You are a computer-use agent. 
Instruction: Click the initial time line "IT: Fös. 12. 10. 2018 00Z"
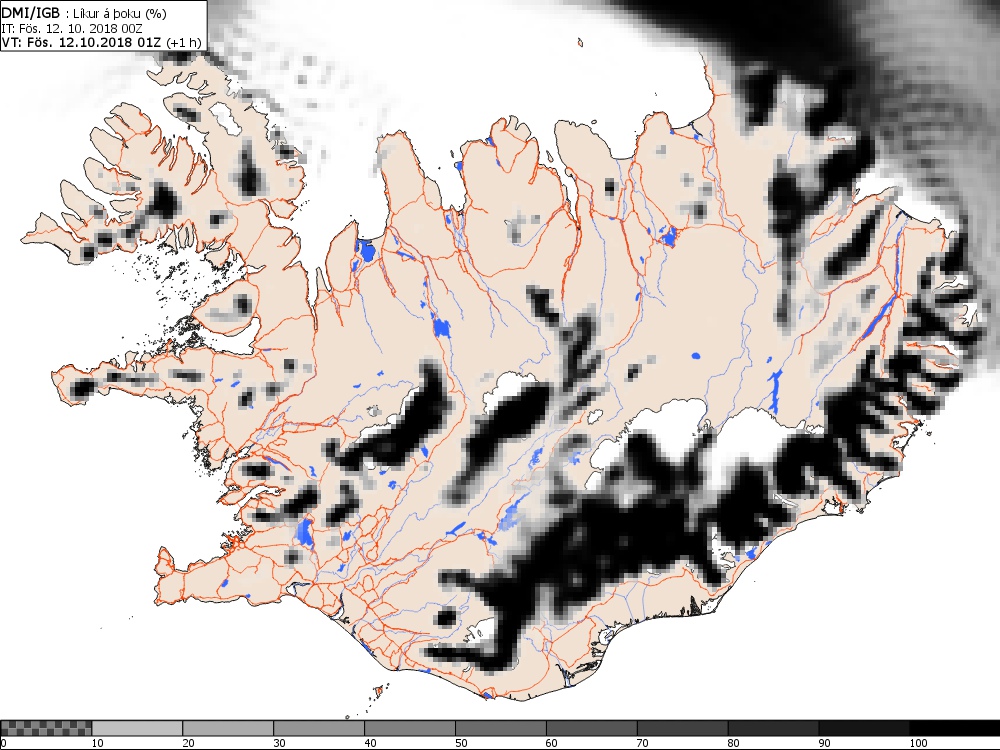(x=72, y=29)
